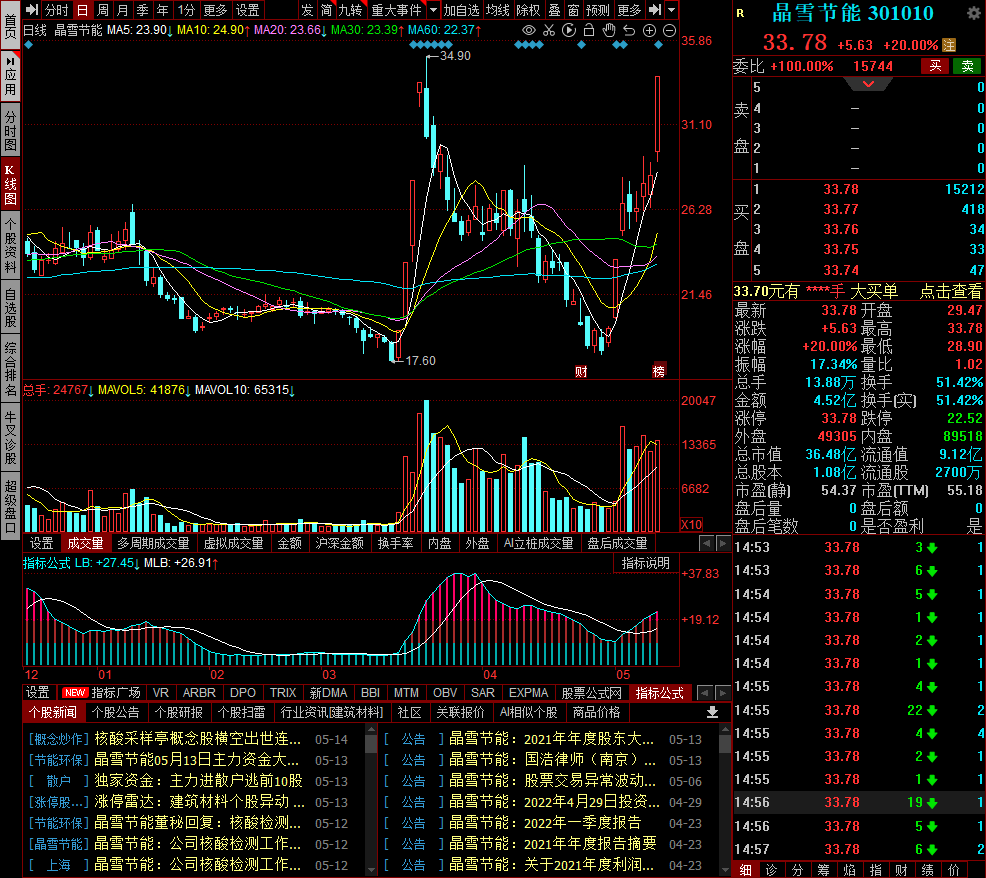Open K线图 view in left sidebar
Image resolution: width=986 pixels, height=878 pixels.
(x=11, y=185)
